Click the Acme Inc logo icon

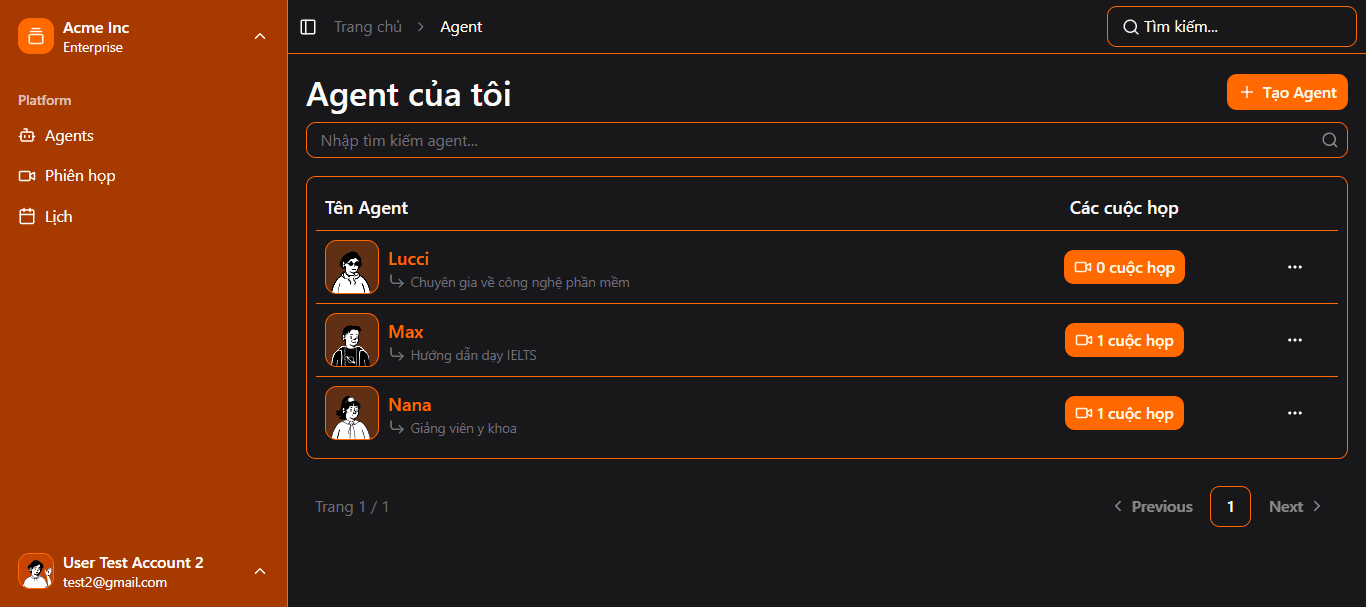36,37
